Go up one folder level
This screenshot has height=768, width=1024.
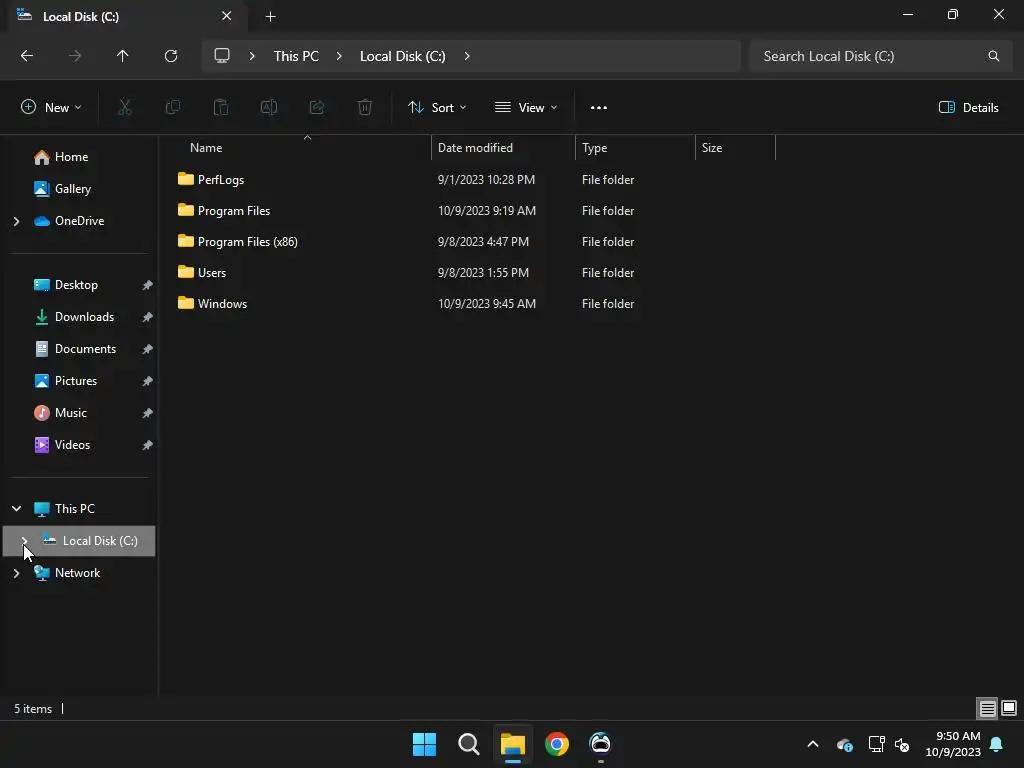click(123, 56)
